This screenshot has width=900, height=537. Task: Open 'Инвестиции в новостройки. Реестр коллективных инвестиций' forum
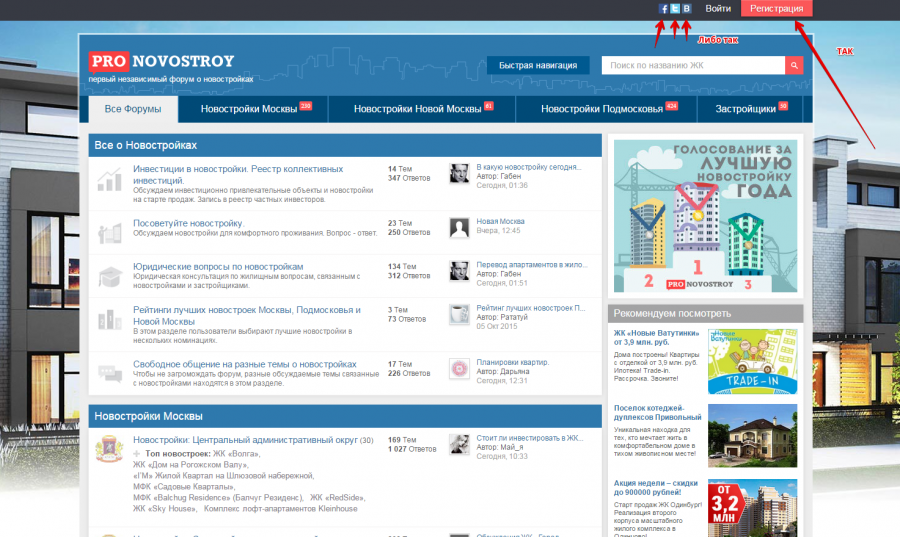(x=238, y=174)
